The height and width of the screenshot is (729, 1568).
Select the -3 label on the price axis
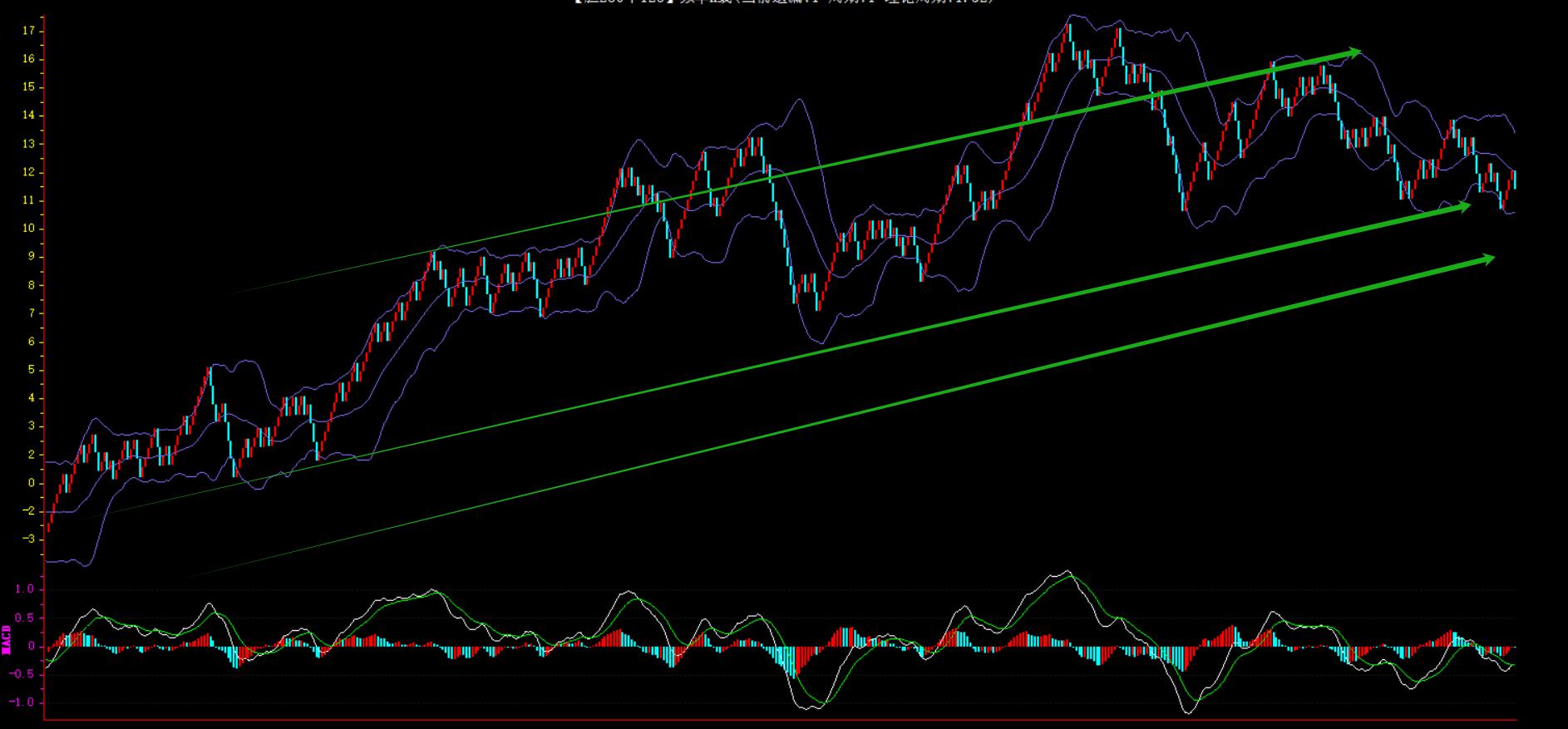[28, 539]
